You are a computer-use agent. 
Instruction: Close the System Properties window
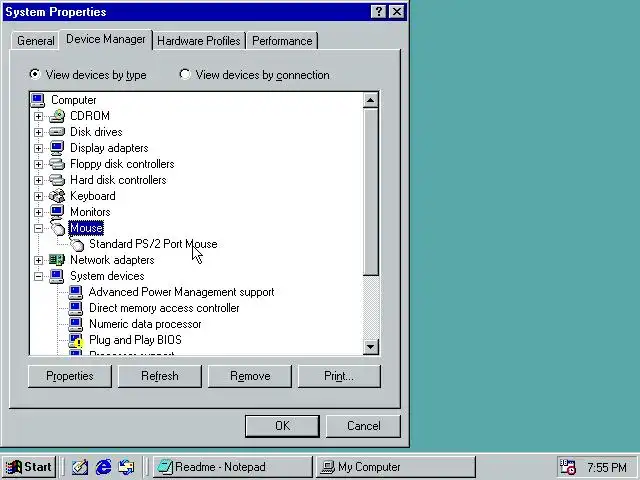tap(397, 11)
